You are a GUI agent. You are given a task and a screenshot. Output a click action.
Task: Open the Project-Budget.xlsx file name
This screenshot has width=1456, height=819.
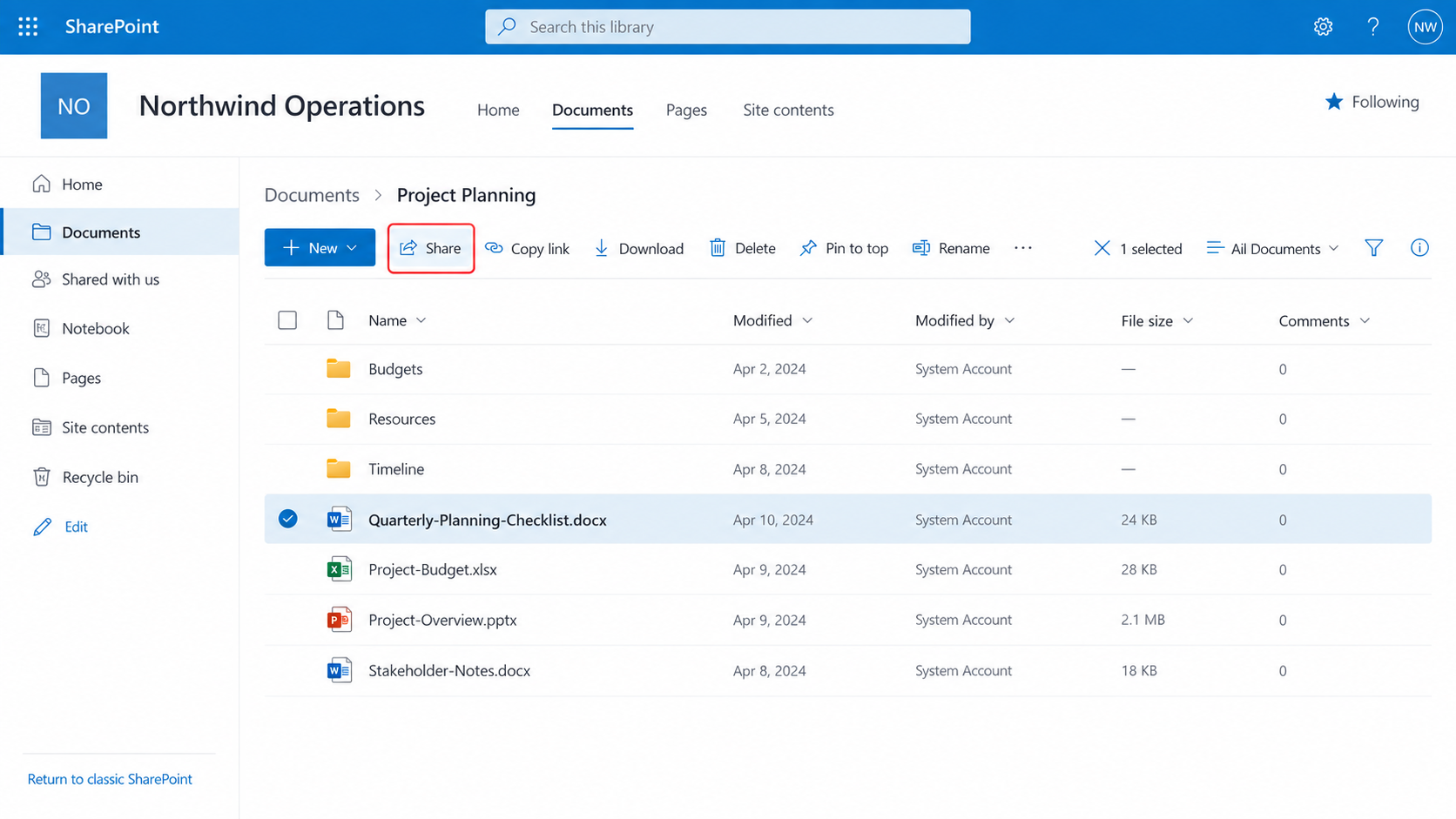coord(433,569)
